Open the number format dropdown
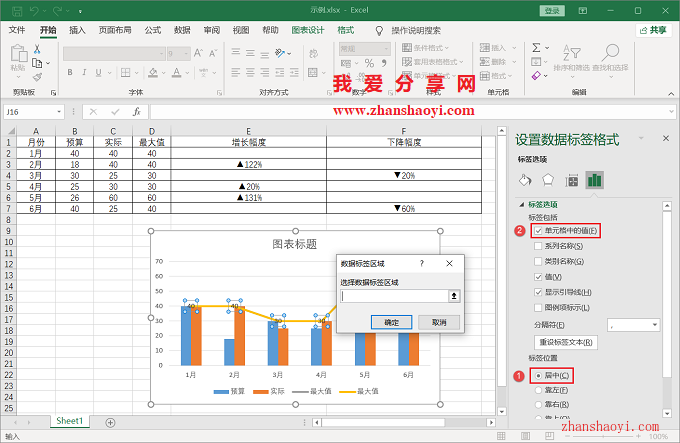This screenshot has width=680, height=443. (386, 49)
